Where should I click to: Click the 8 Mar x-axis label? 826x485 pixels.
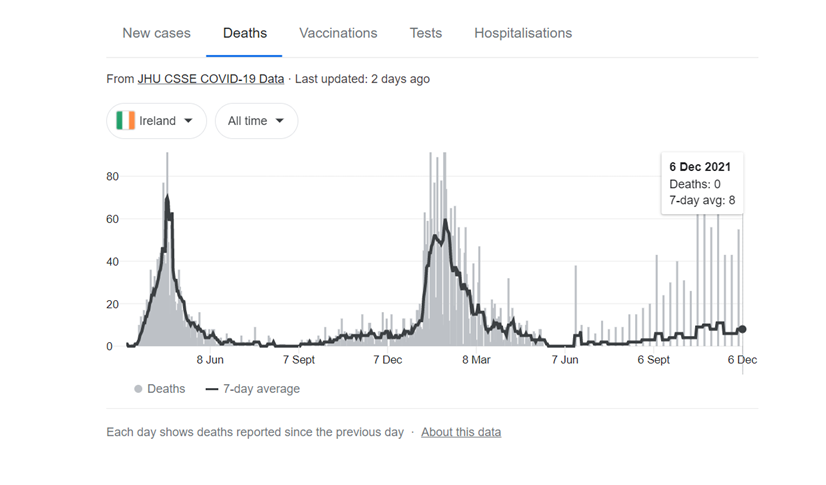pos(475,360)
